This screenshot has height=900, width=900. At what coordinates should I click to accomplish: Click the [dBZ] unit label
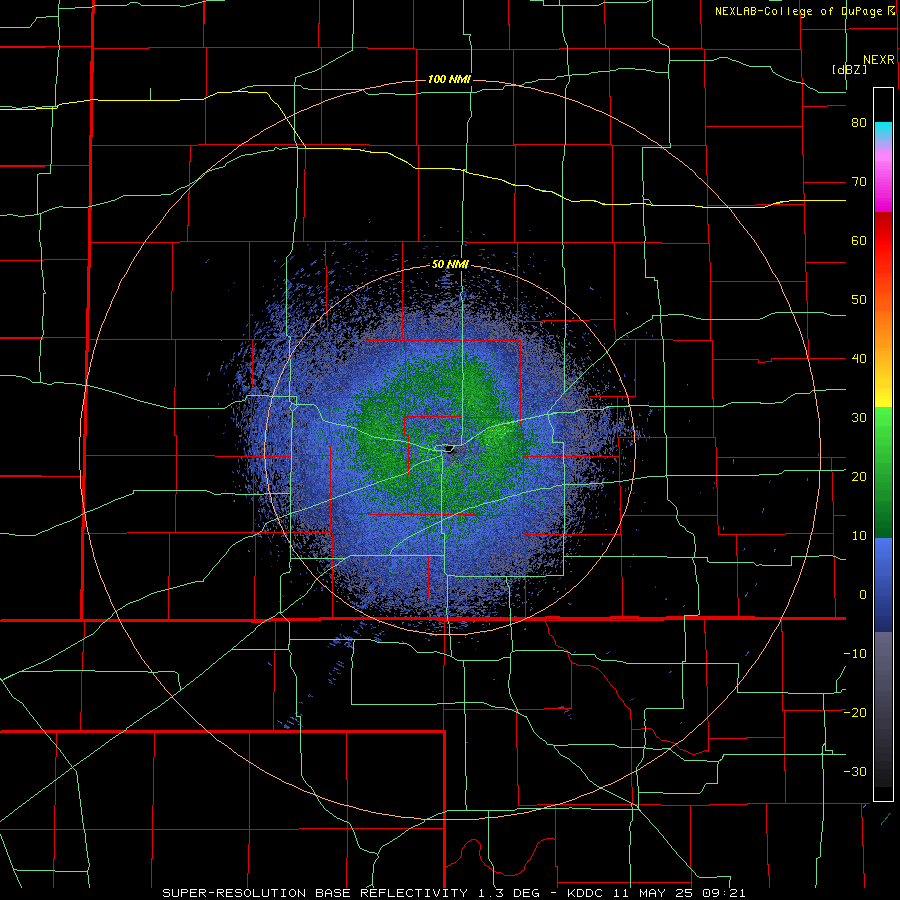pos(849,69)
